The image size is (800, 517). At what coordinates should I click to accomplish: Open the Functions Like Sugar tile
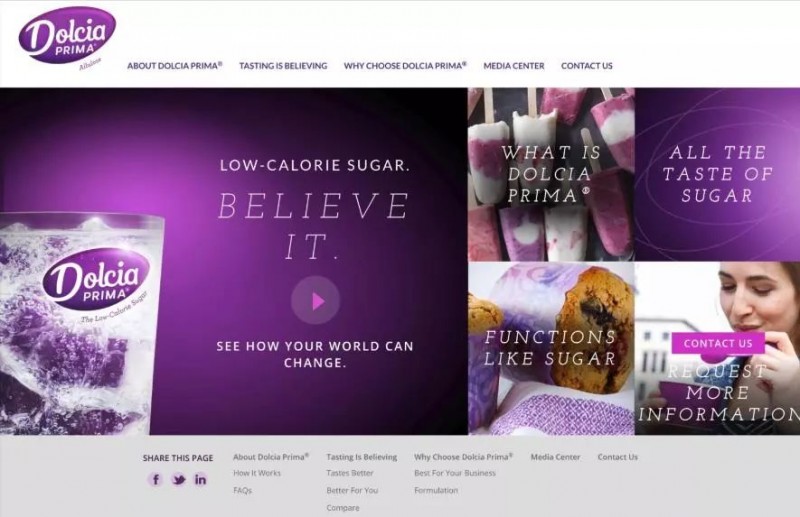551,349
